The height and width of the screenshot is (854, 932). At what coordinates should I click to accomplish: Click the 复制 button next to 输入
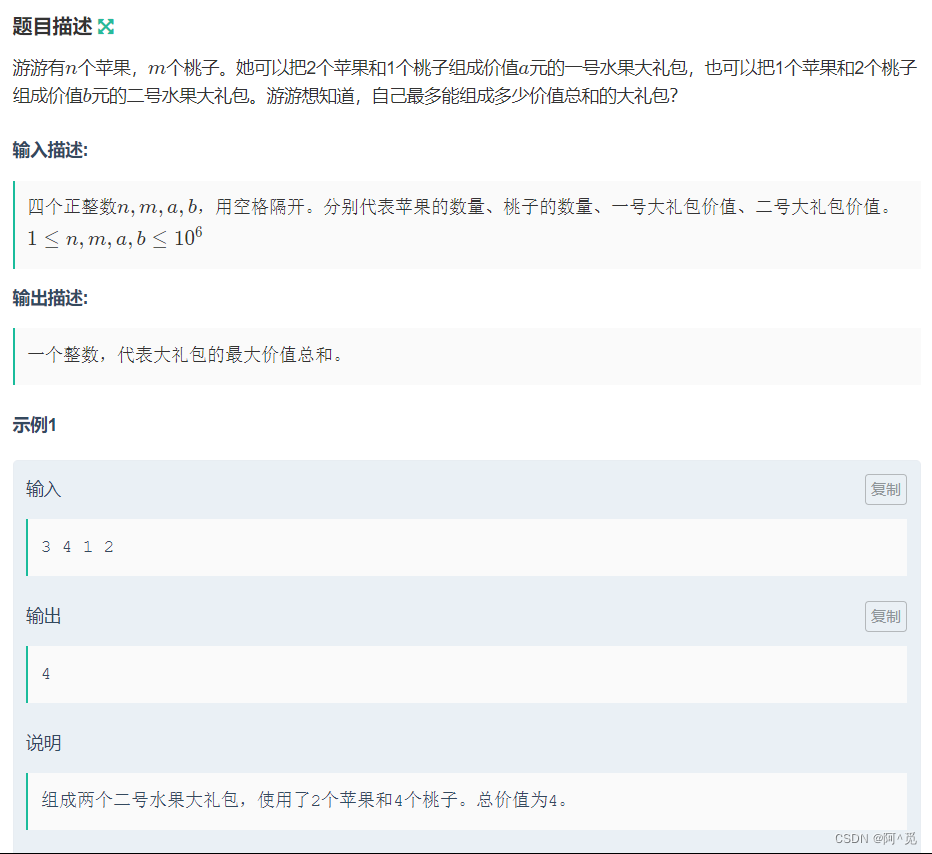[x=885, y=489]
